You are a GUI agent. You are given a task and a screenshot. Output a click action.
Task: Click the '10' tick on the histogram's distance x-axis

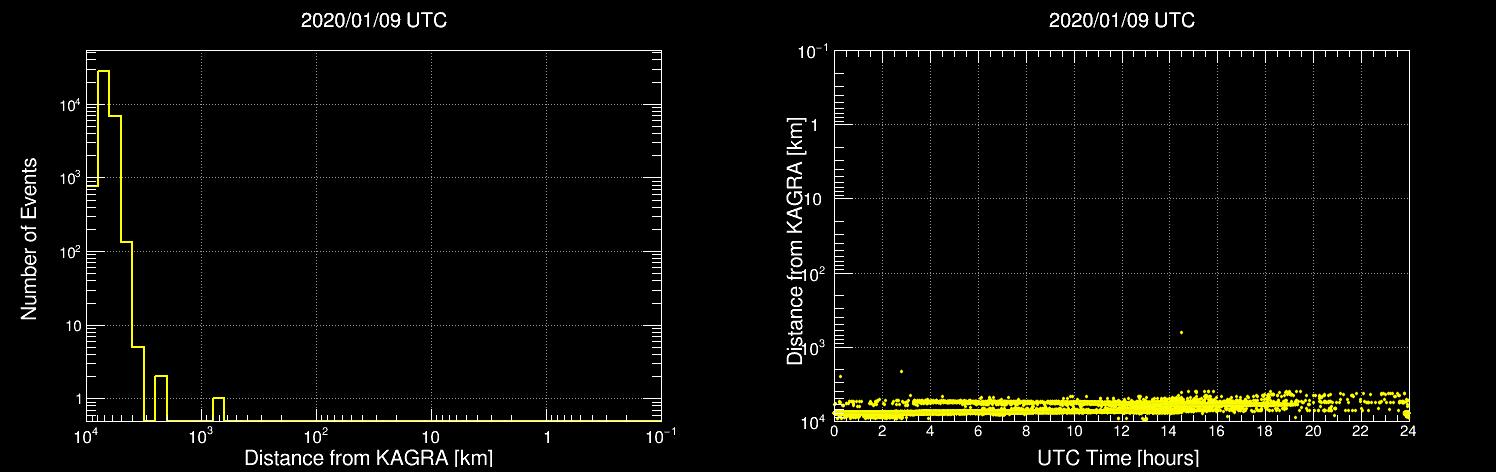pyautogui.click(x=431, y=437)
